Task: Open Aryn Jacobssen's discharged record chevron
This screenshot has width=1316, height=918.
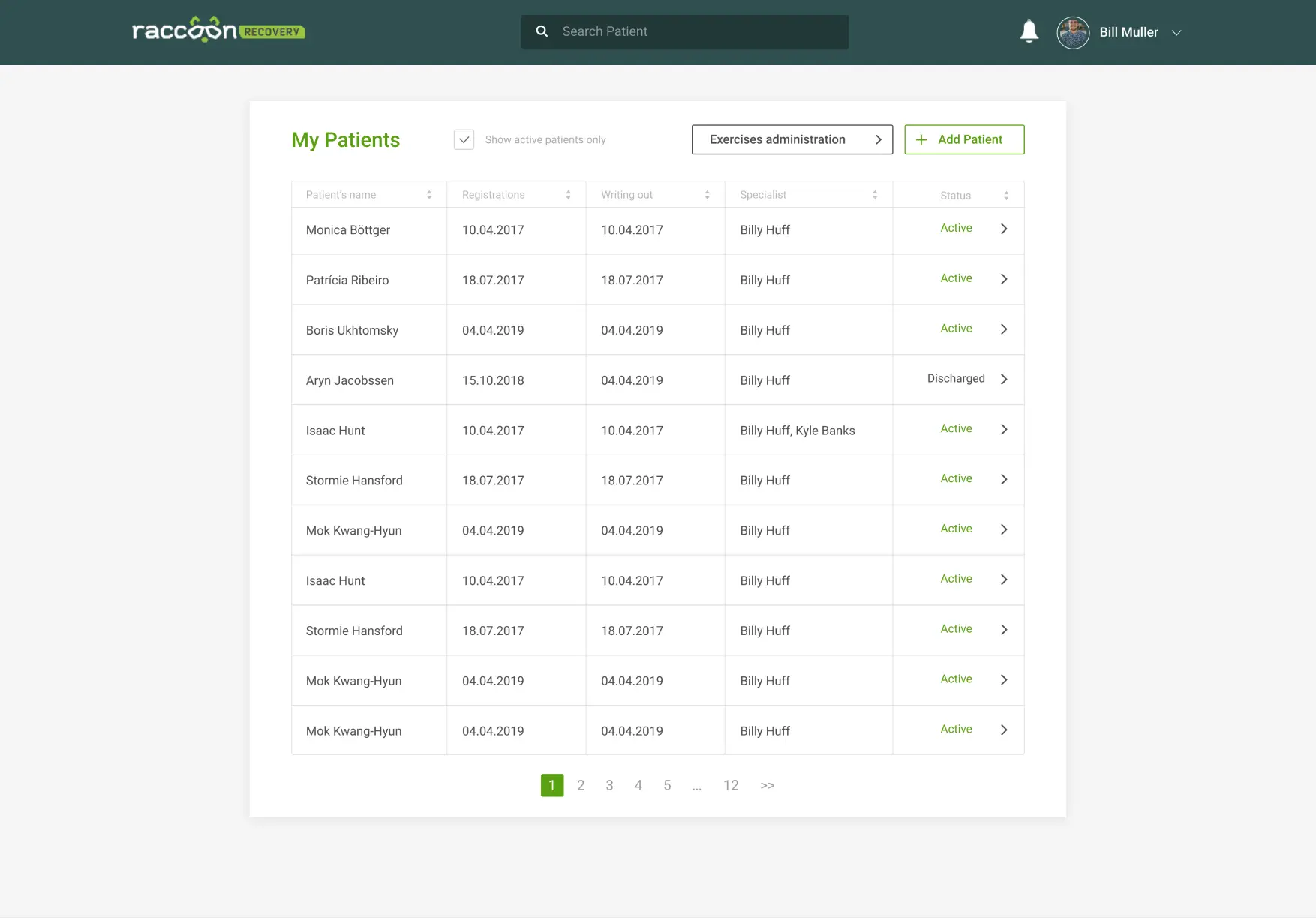Action: click(x=1004, y=379)
